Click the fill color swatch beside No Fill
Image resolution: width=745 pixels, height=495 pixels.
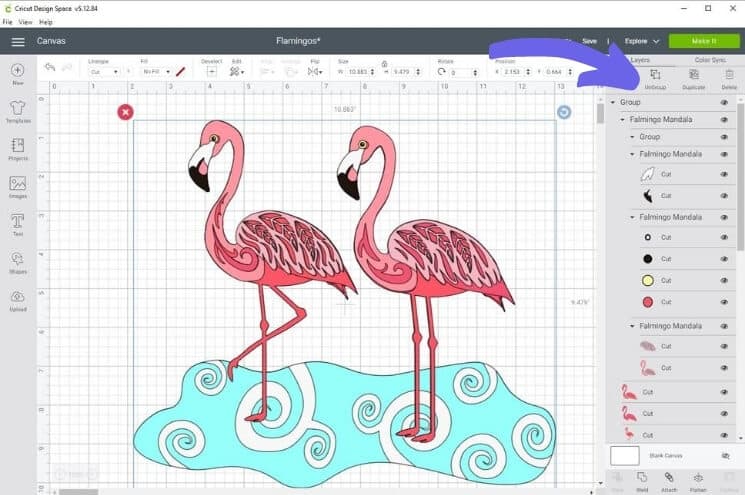tap(180, 72)
